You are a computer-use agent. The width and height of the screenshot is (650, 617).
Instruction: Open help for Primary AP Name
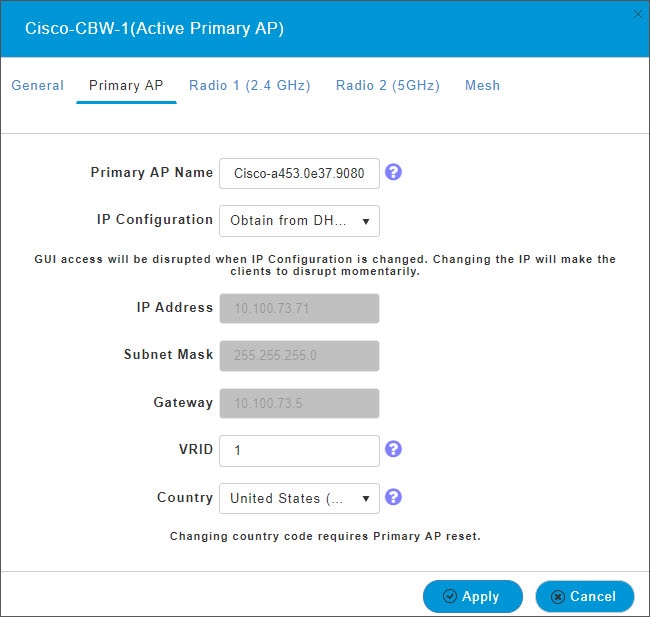coord(393,172)
